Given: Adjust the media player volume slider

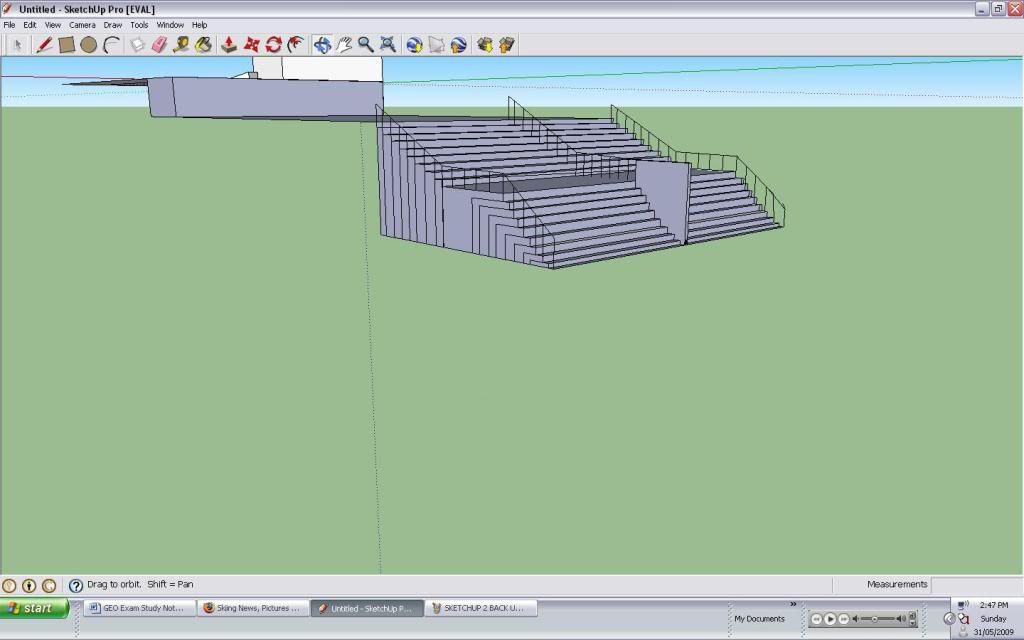Looking at the screenshot, I should click(875, 619).
